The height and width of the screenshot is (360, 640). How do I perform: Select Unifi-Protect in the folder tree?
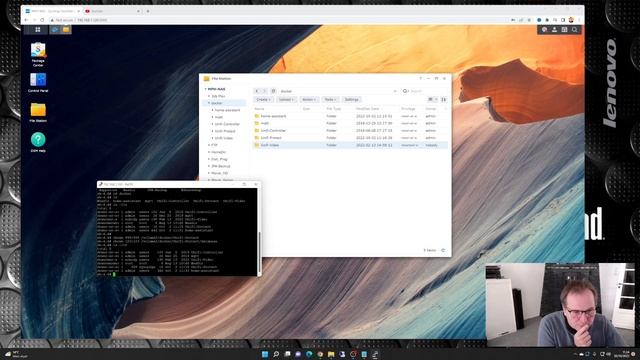tap(225, 131)
